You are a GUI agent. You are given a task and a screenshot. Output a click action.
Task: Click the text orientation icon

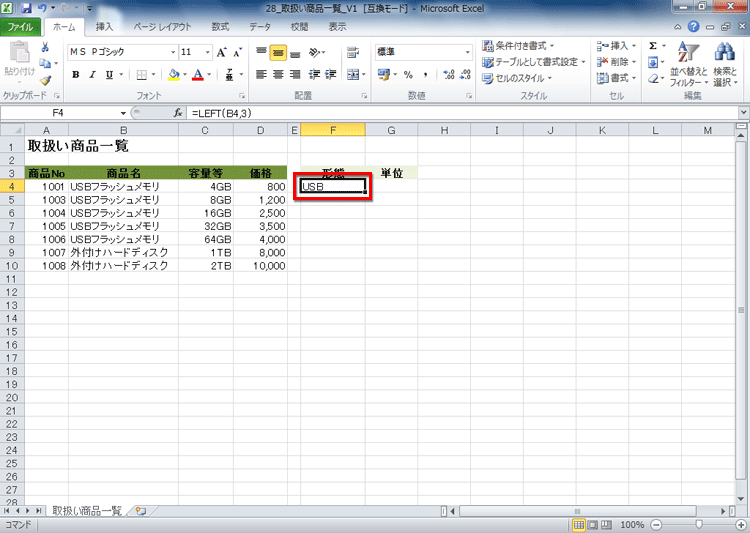coord(315,52)
